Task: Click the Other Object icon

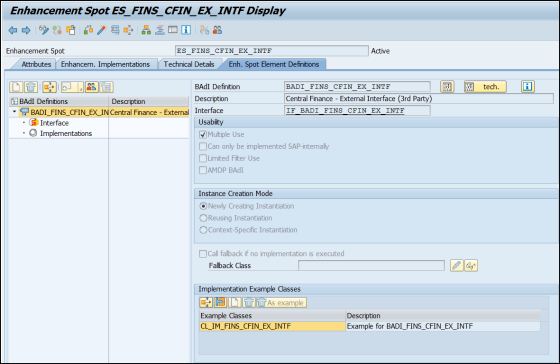Action: [x=71, y=30]
